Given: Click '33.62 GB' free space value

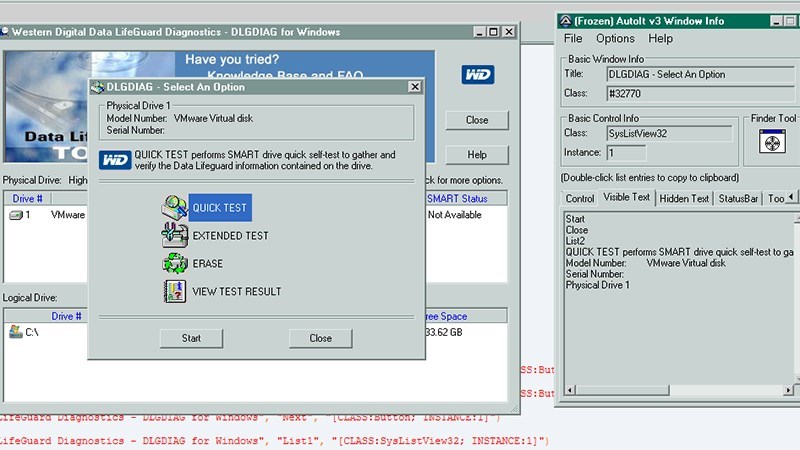Looking at the screenshot, I should [x=444, y=332].
